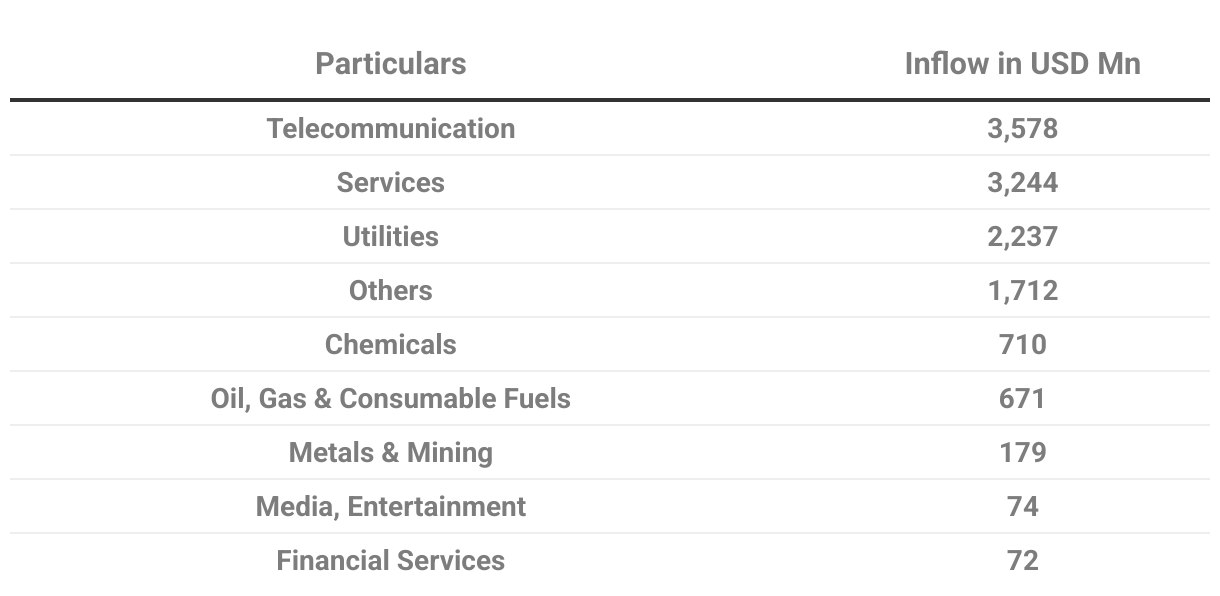Click the 710 inflow value
Viewport: 1220px width, 596px height.
[x=1022, y=344]
